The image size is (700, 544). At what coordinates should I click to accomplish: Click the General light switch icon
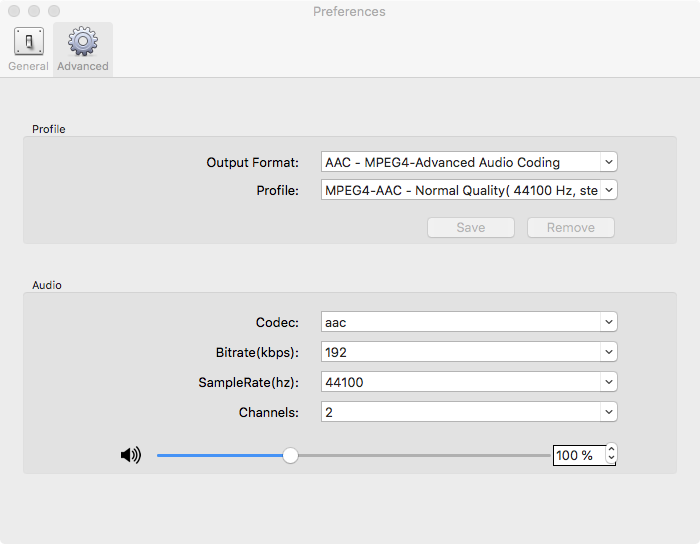[28, 42]
